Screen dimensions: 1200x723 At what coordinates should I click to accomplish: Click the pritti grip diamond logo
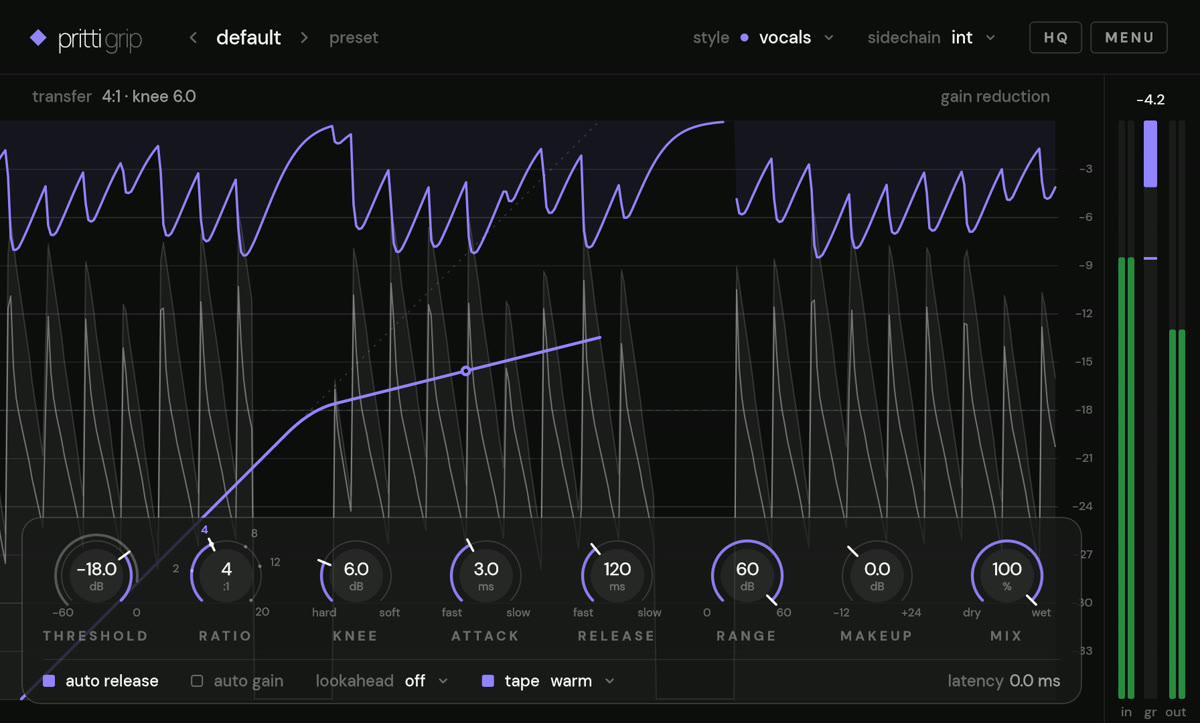point(38,38)
